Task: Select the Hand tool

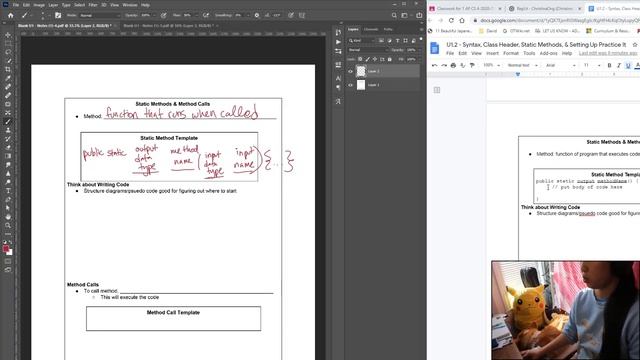Action: coord(8,217)
